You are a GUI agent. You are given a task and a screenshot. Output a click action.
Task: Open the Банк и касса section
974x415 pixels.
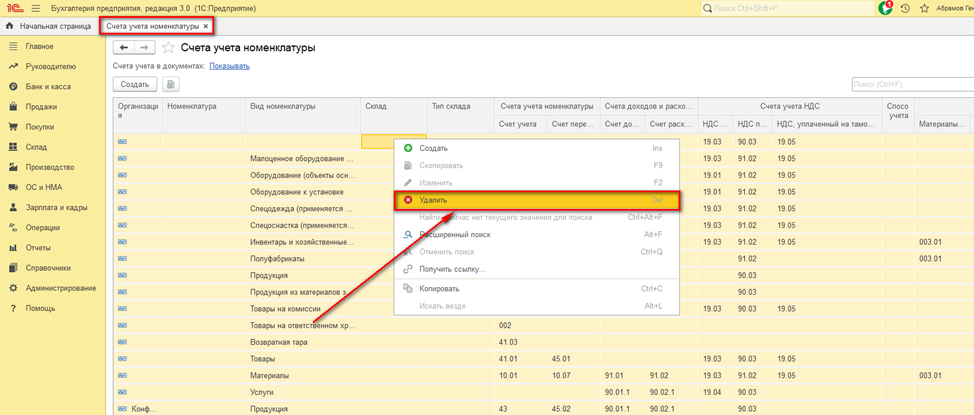pyautogui.click(x=48, y=87)
